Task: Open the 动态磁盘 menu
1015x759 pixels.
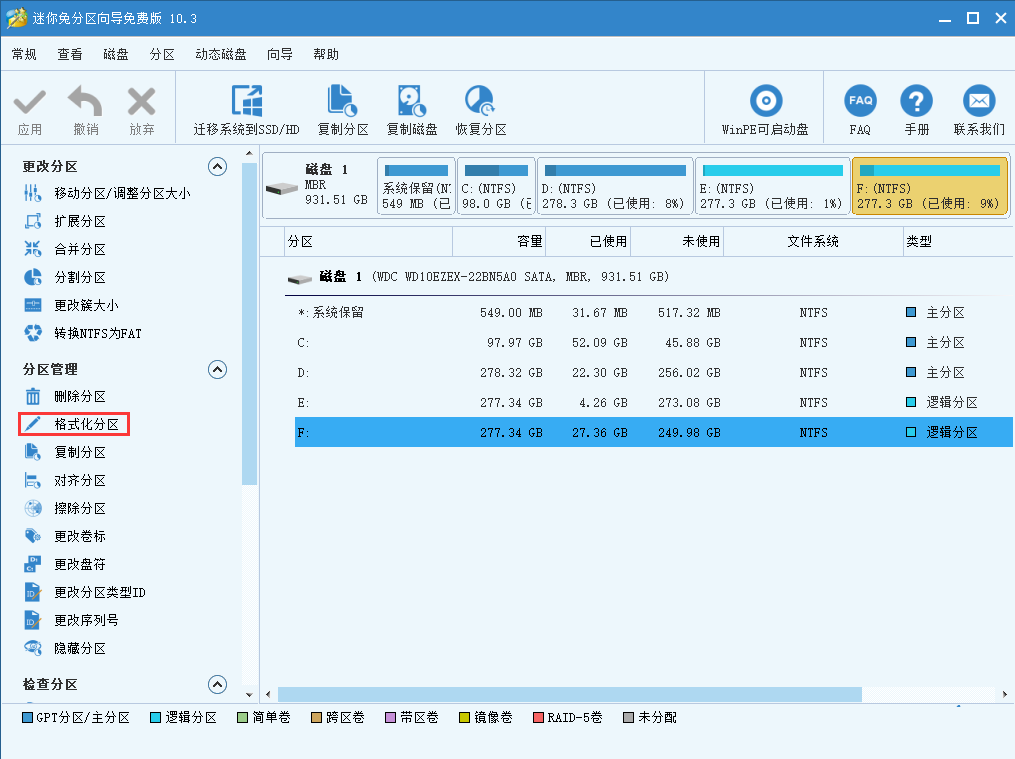Action: (x=221, y=54)
